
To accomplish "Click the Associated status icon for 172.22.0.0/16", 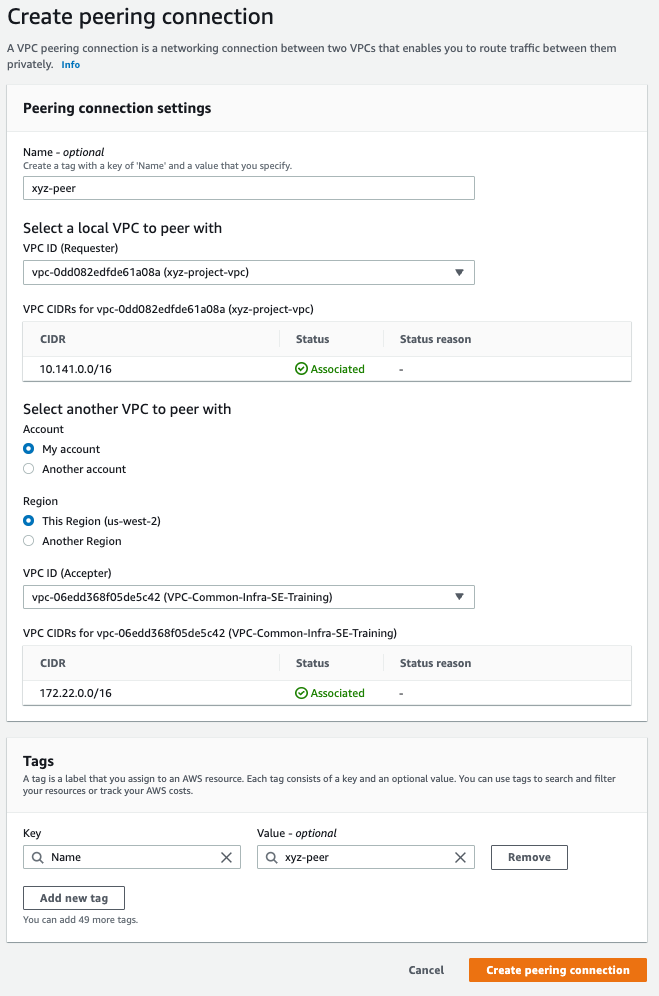I will pos(298,693).
